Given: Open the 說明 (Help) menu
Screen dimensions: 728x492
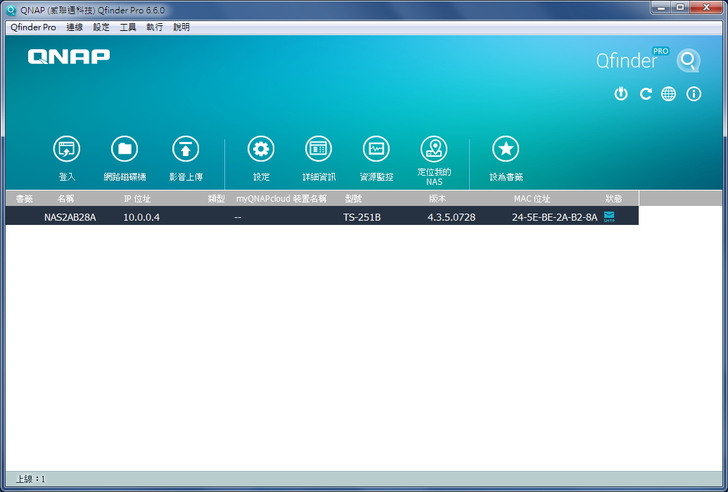Looking at the screenshot, I should (x=181, y=27).
